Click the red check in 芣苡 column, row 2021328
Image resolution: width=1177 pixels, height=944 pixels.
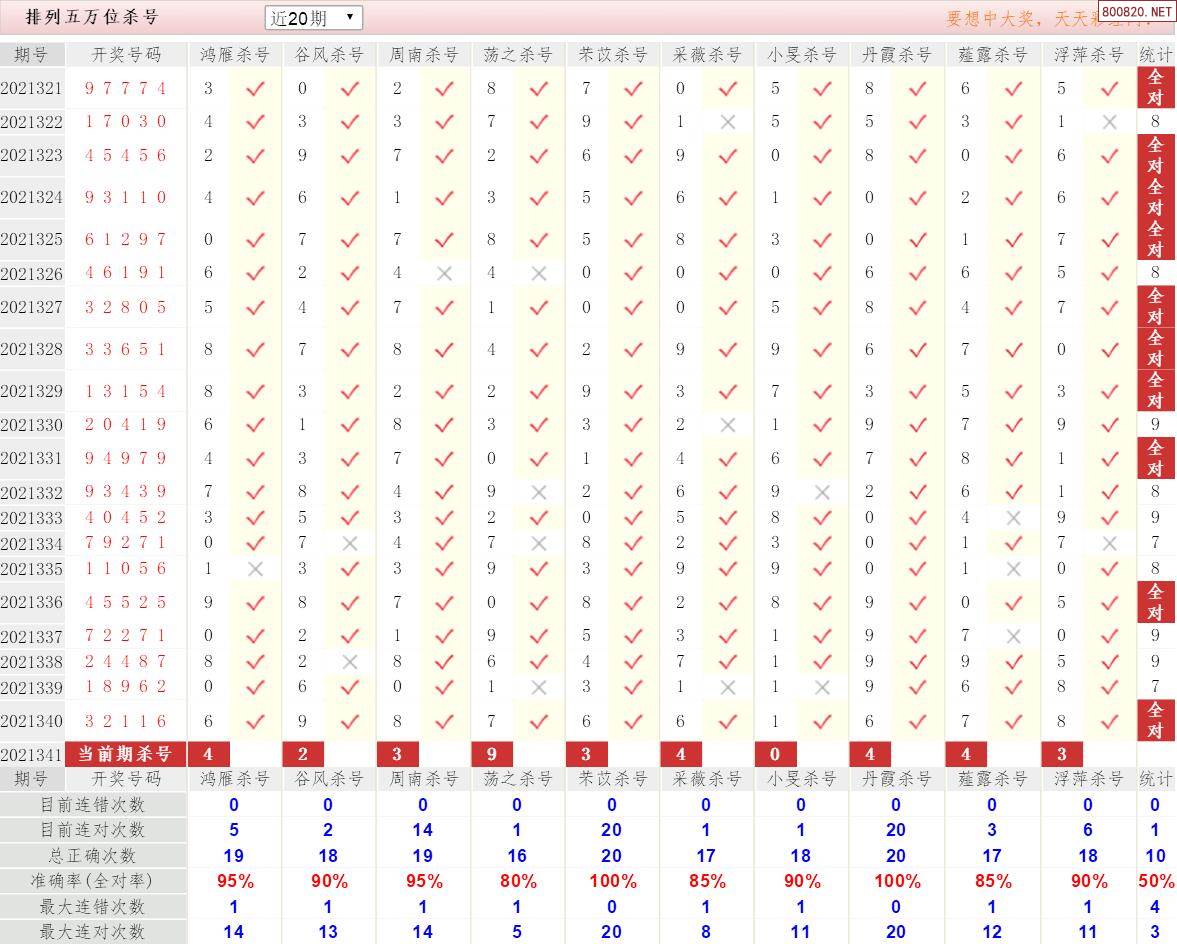coord(633,349)
